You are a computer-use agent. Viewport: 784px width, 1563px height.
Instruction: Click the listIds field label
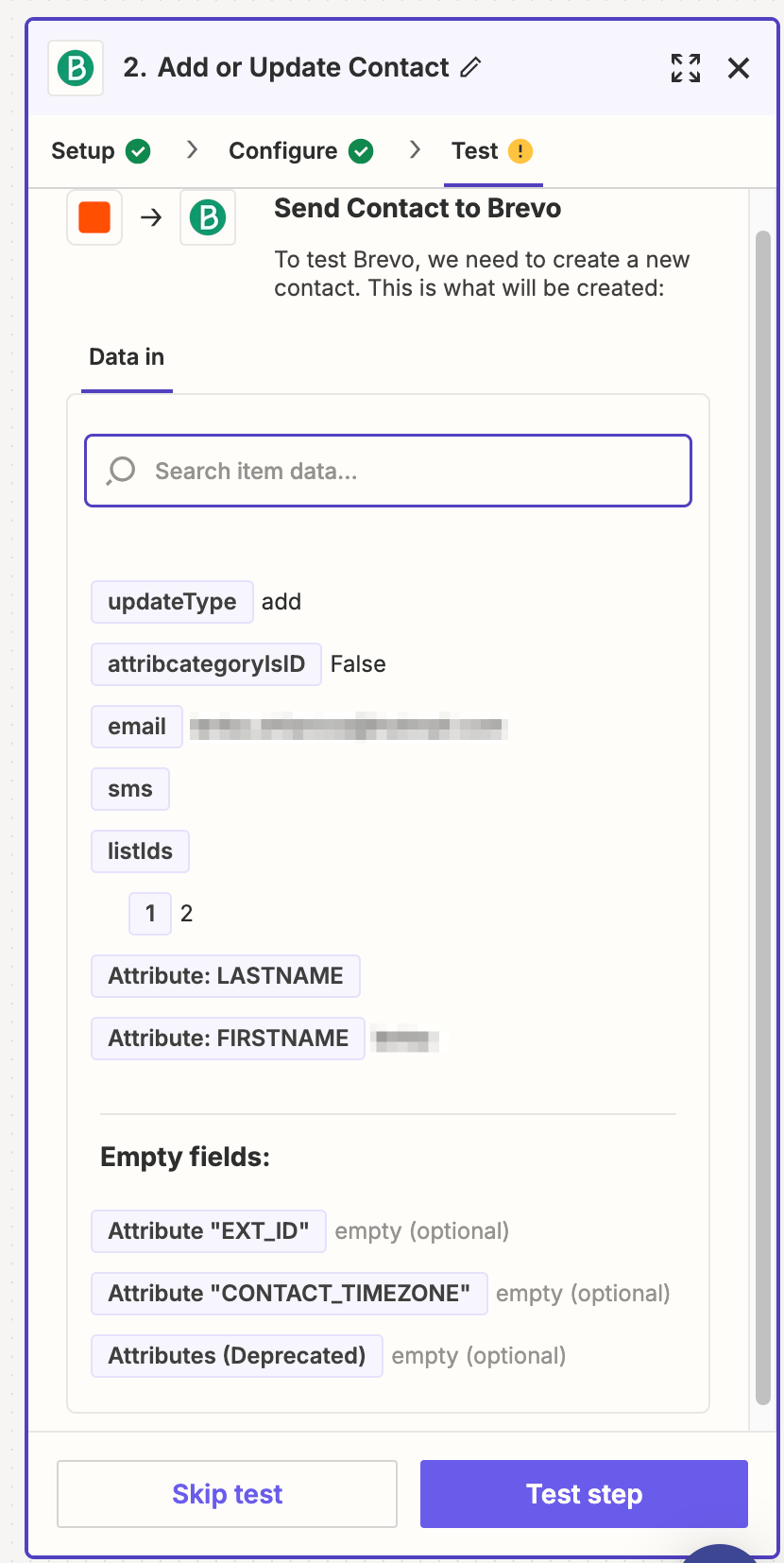tap(140, 851)
